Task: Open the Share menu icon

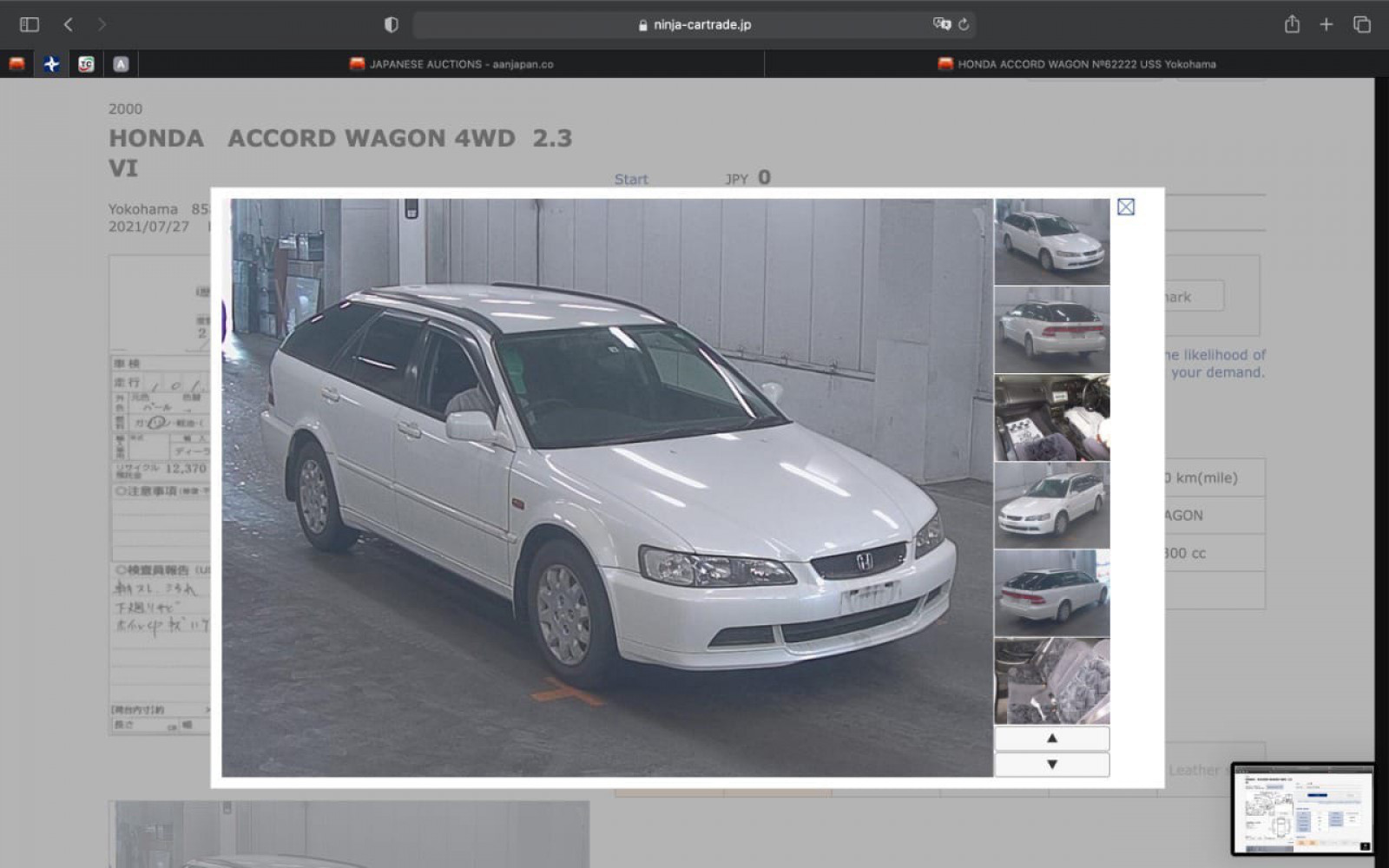Action: click(x=1292, y=24)
